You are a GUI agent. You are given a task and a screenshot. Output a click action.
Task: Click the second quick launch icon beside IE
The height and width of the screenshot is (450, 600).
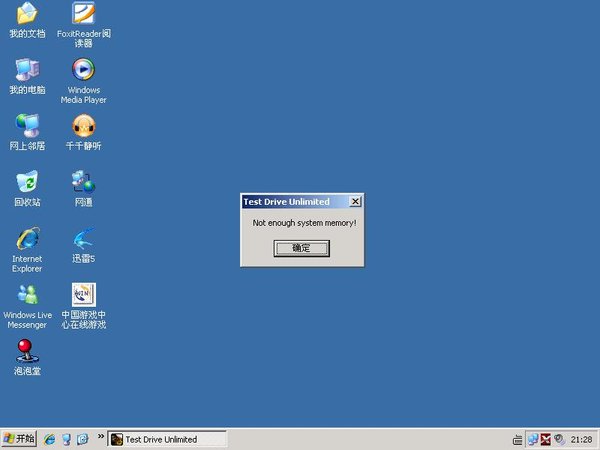pos(66,439)
